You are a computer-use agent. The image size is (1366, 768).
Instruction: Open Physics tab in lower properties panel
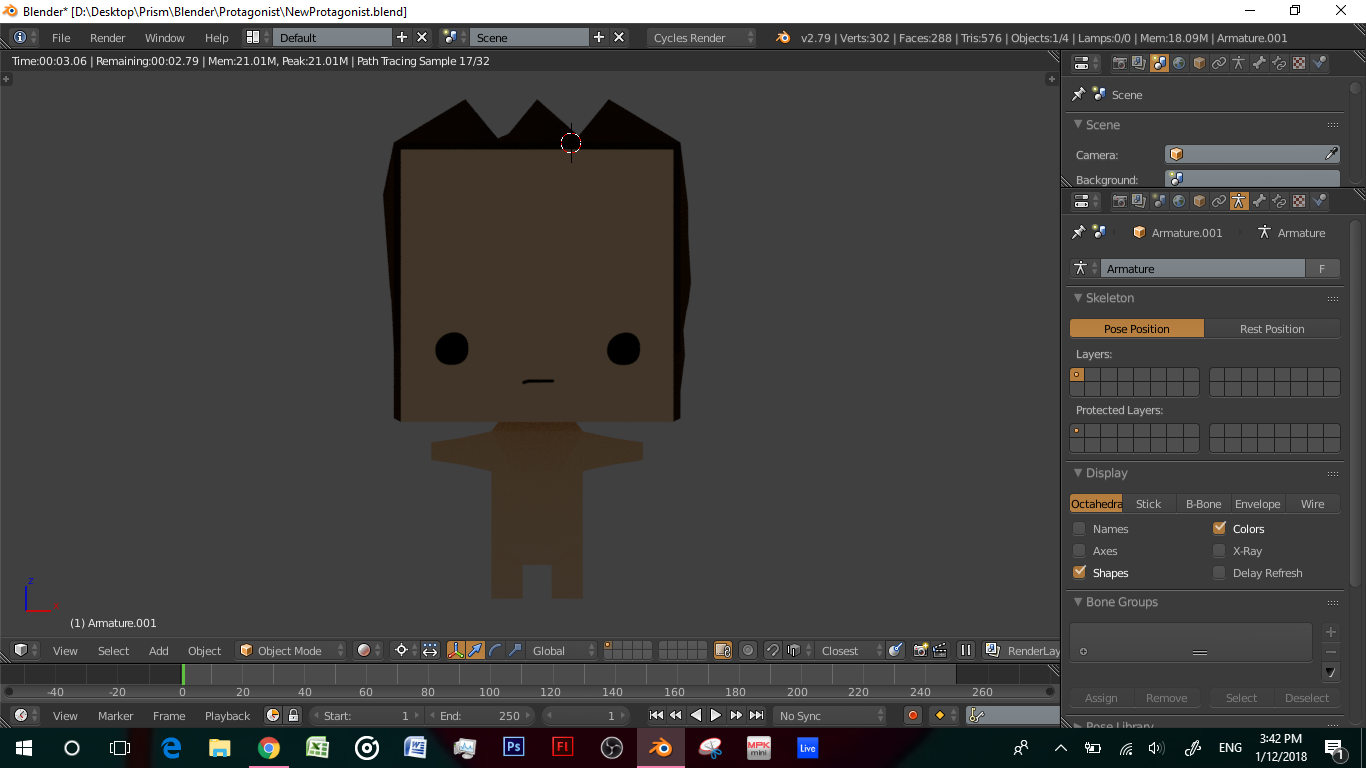coord(1319,201)
